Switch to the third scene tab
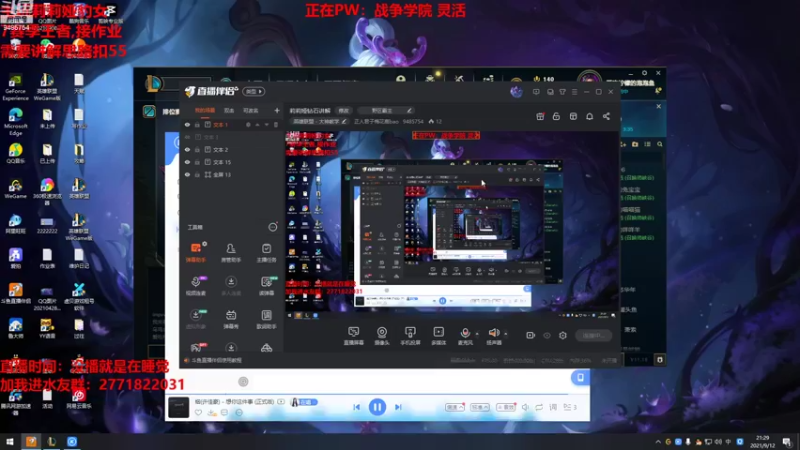 click(251, 110)
